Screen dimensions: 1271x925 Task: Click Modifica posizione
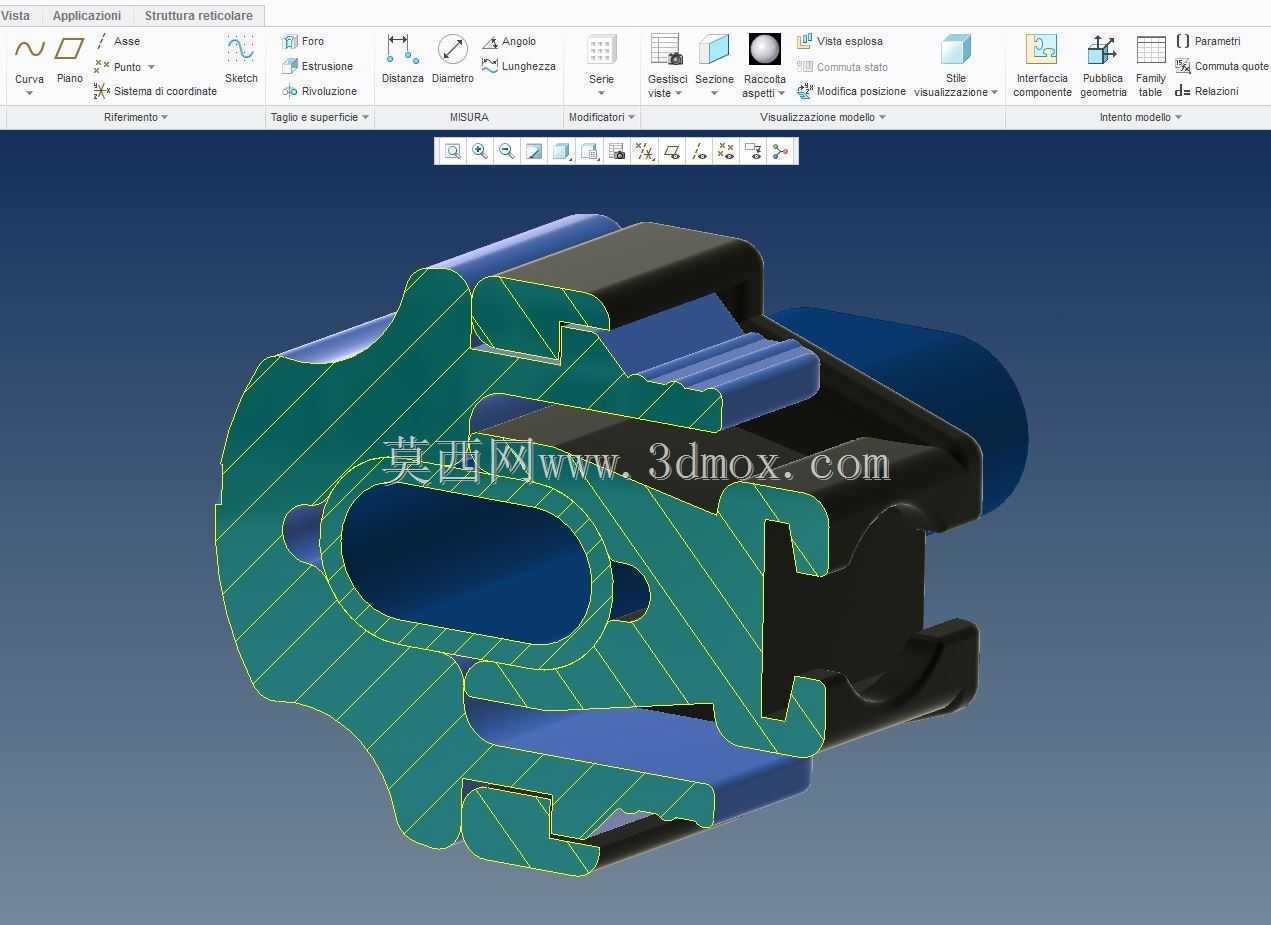851,91
